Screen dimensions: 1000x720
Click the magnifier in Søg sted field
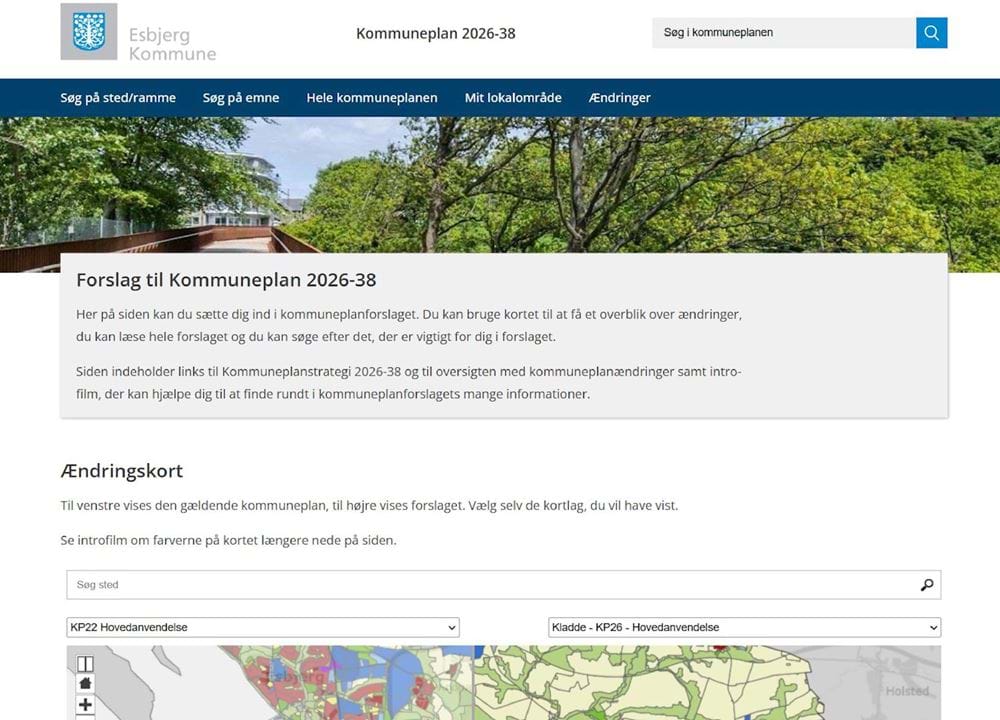(x=927, y=585)
